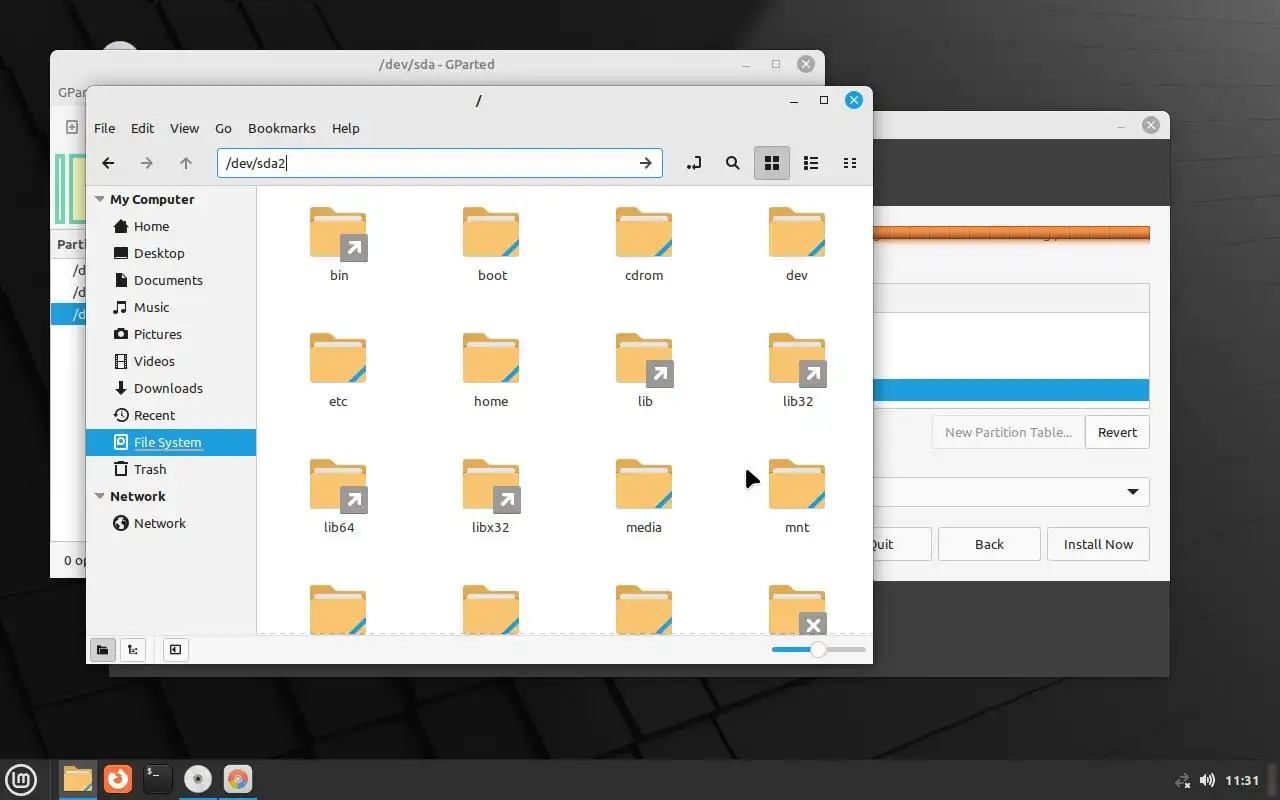The width and height of the screenshot is (1280, 800).
Task: Open the Terminal from the taskbar
Action: click(x=157, y=778)
